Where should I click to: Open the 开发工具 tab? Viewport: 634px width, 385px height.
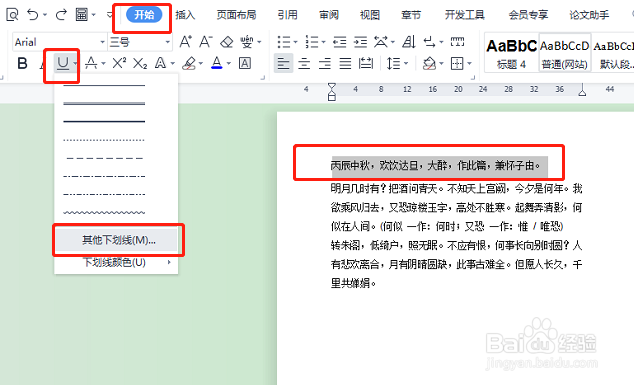click(465, 15)
